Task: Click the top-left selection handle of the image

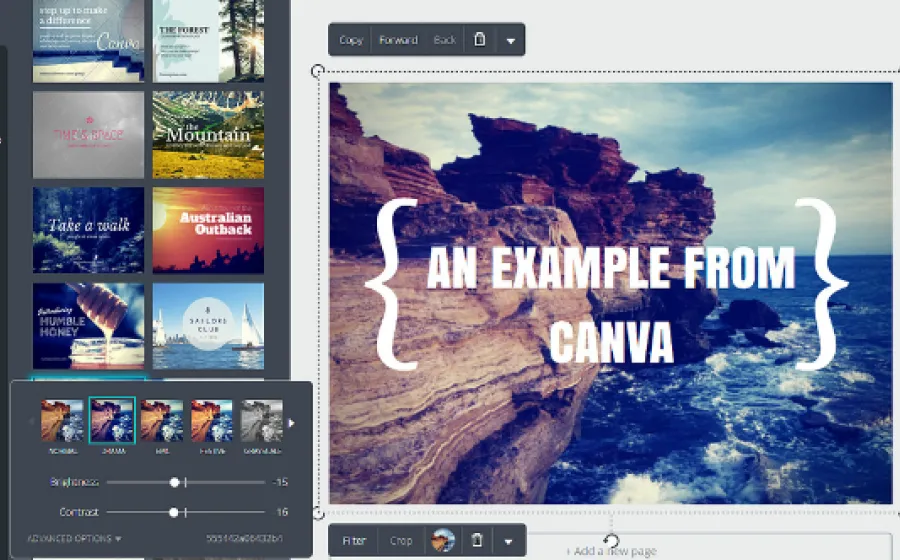Action: click(x=317, y=71)
